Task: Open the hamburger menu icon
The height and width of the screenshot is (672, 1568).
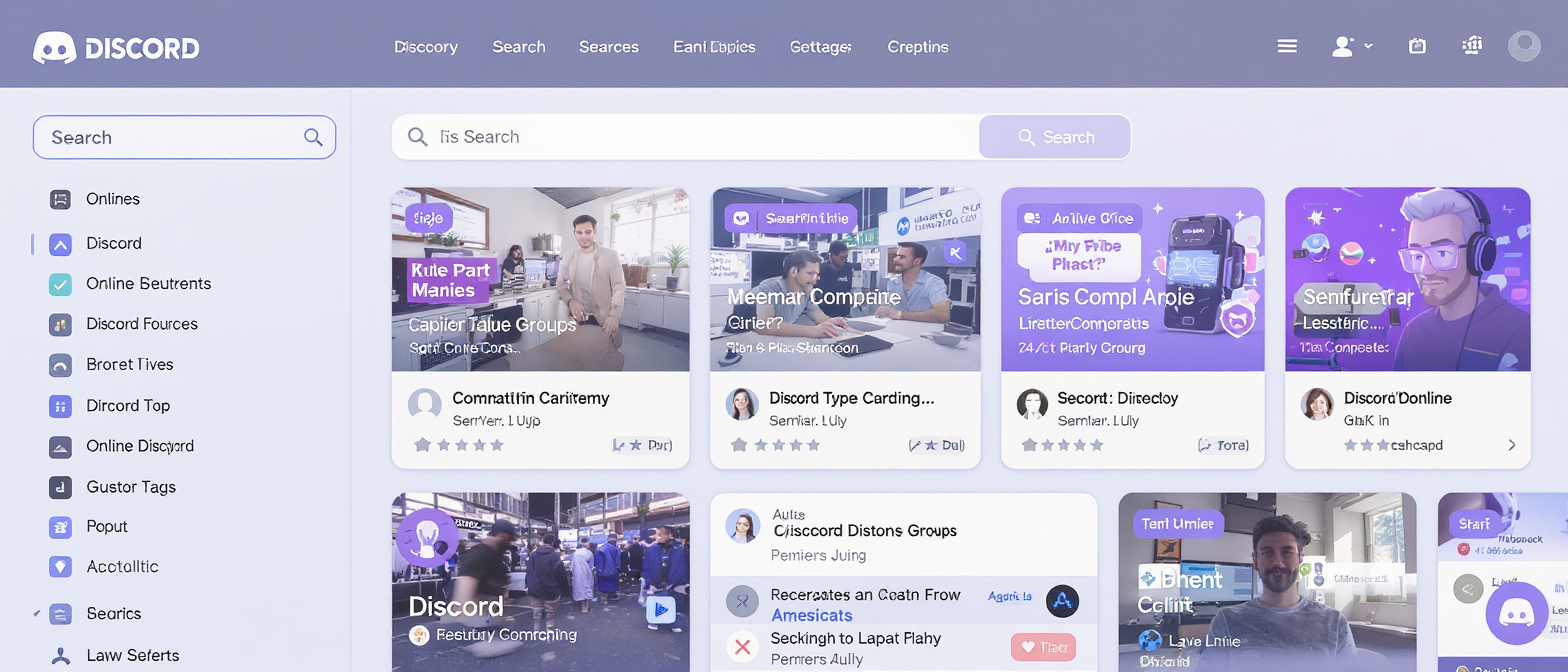Action: click(x=1288, y=46)
